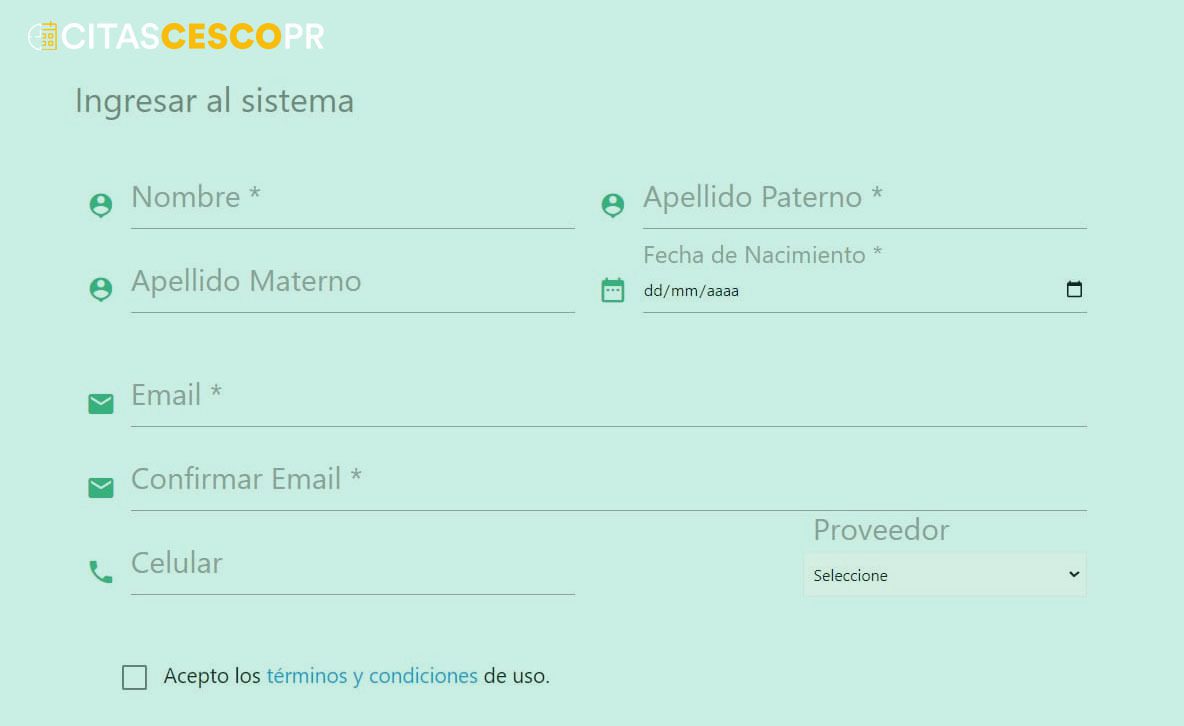The image size is (1184, 726).
Task: Click the phone icon next to Celular
Action: [100, 571]
